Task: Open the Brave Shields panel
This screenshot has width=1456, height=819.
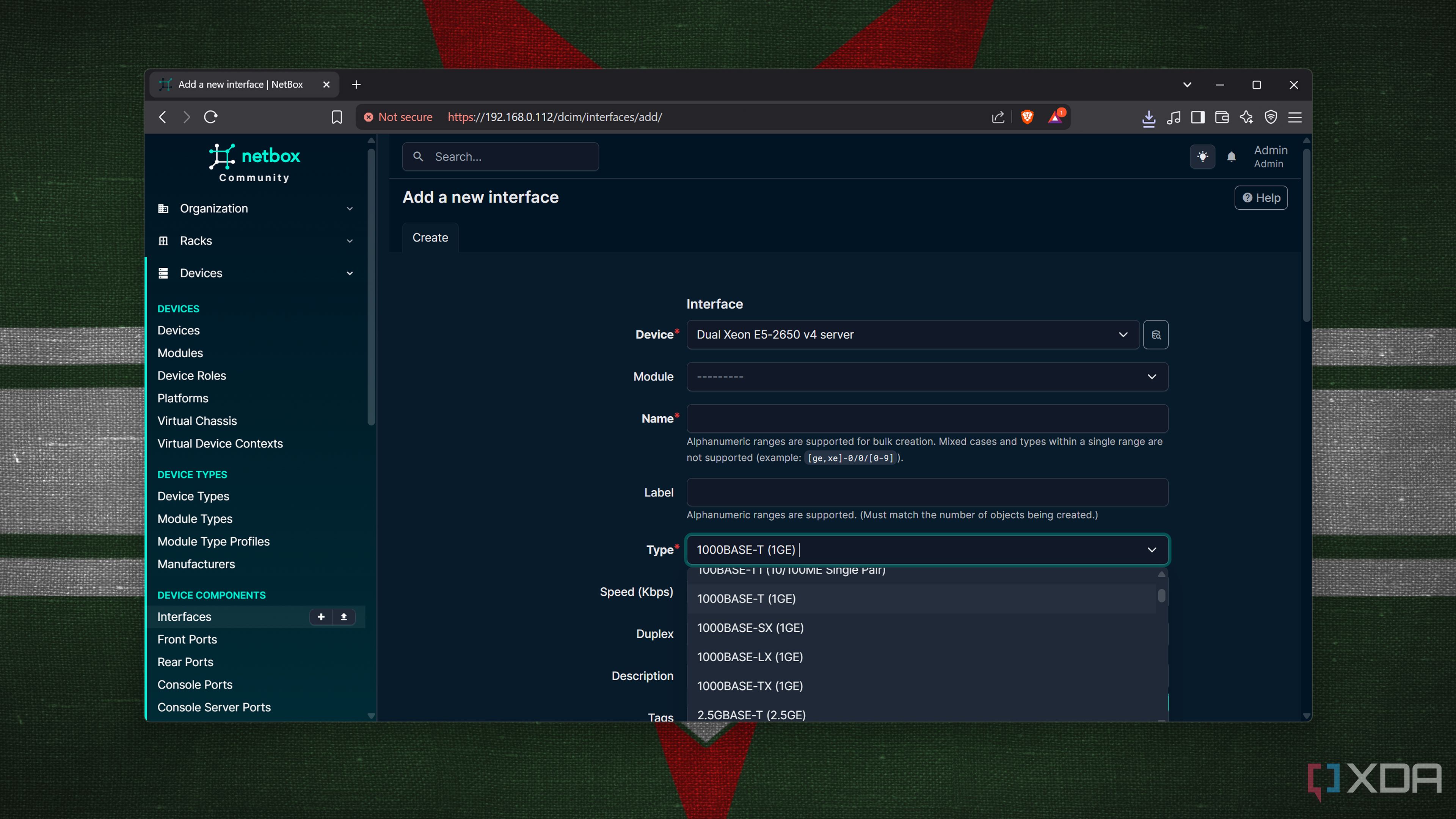Action: pyautogui.click(x=1027, y=117)
